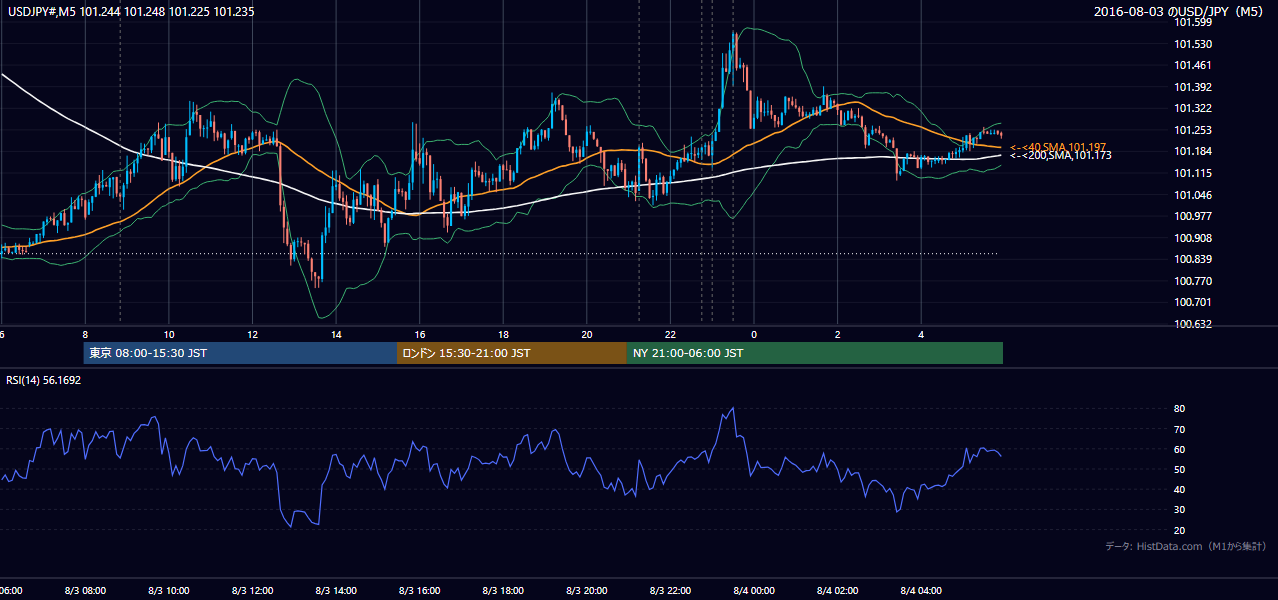Screen dimensions: 1278x600
Task: Click bottom time label 8/3 20:00
Action: point(586,591)
